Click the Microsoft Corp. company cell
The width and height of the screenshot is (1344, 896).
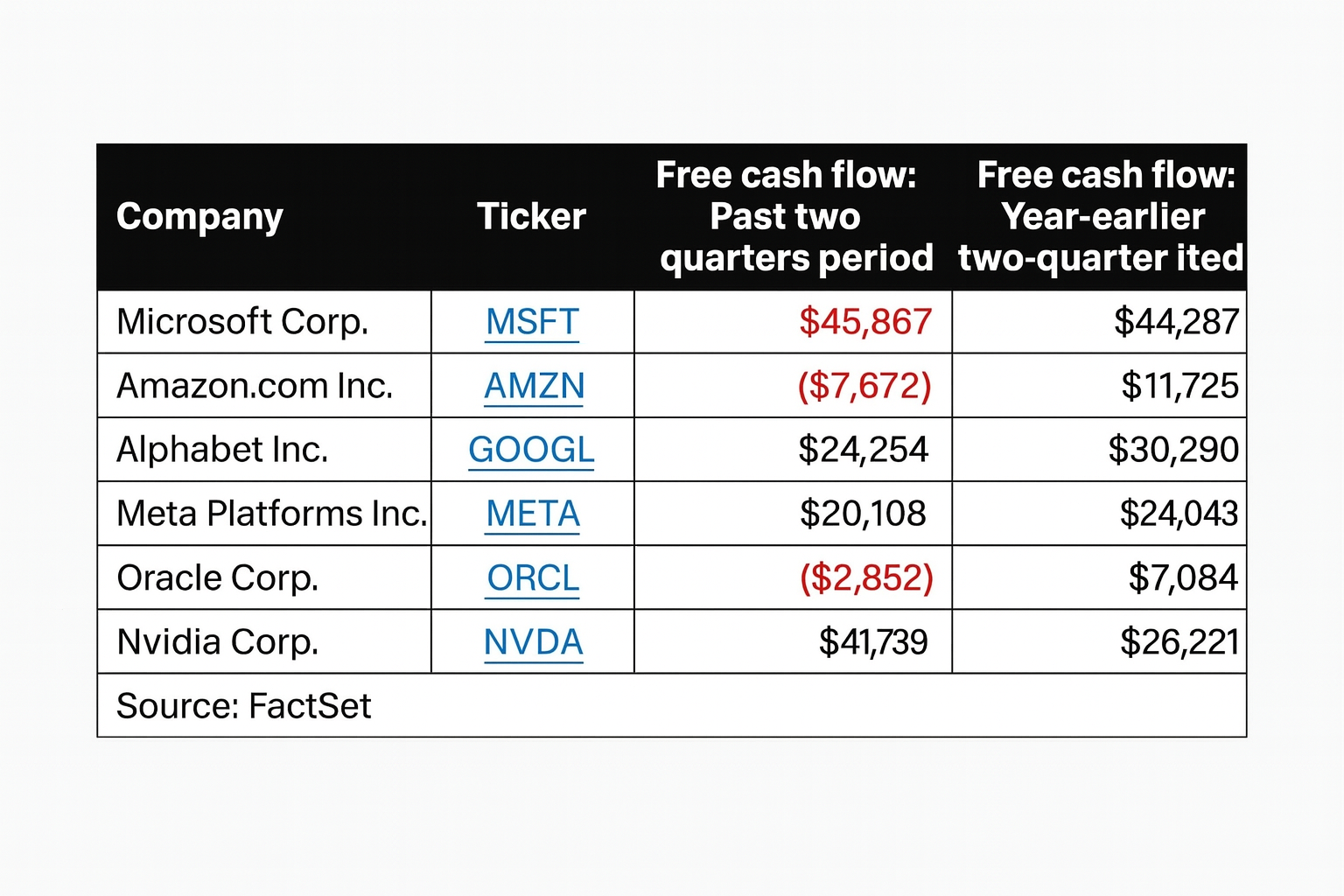pyautogui.click(x=242, y=322)
